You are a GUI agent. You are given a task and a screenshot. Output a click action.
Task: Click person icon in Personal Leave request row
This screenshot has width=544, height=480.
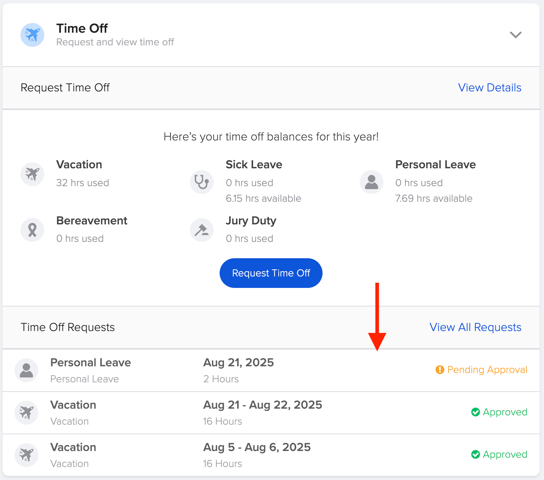click(26, 370)
